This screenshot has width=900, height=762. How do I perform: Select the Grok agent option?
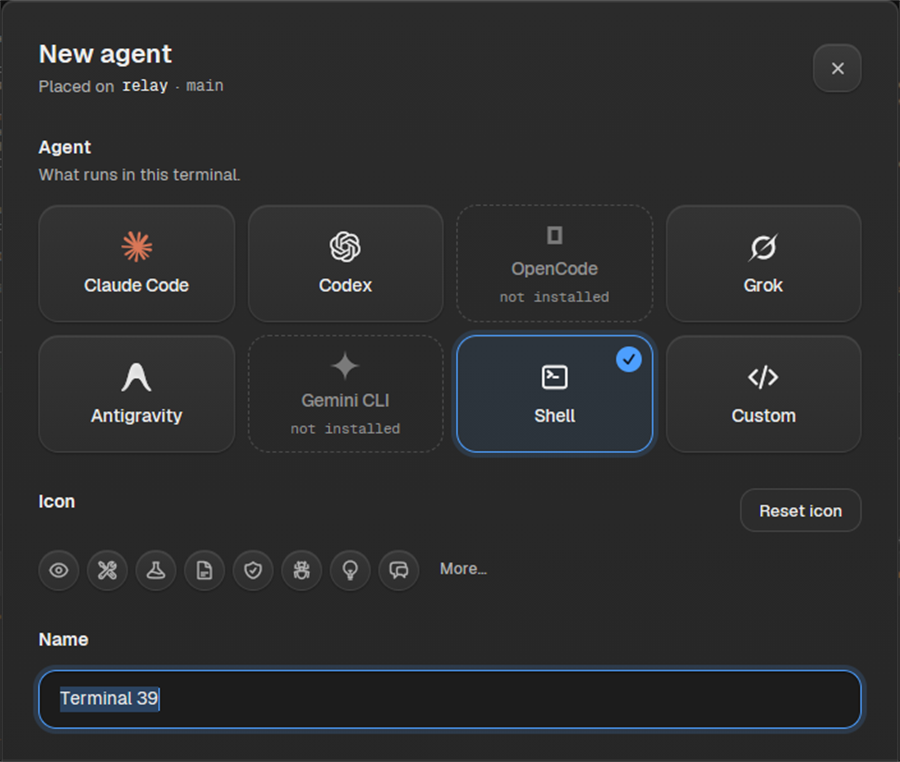pyautogui.click(x=763, y=263)
